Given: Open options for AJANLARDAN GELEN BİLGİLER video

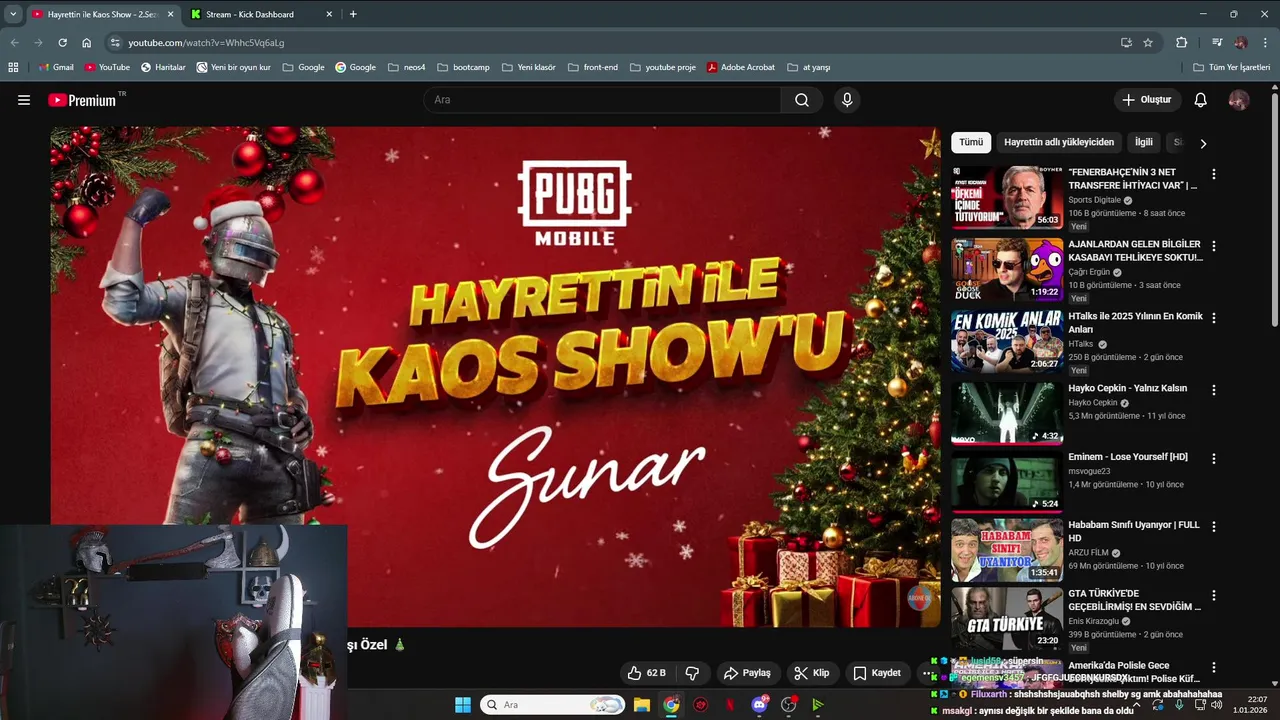Looking at the screenshot, I should point(1214,246).
